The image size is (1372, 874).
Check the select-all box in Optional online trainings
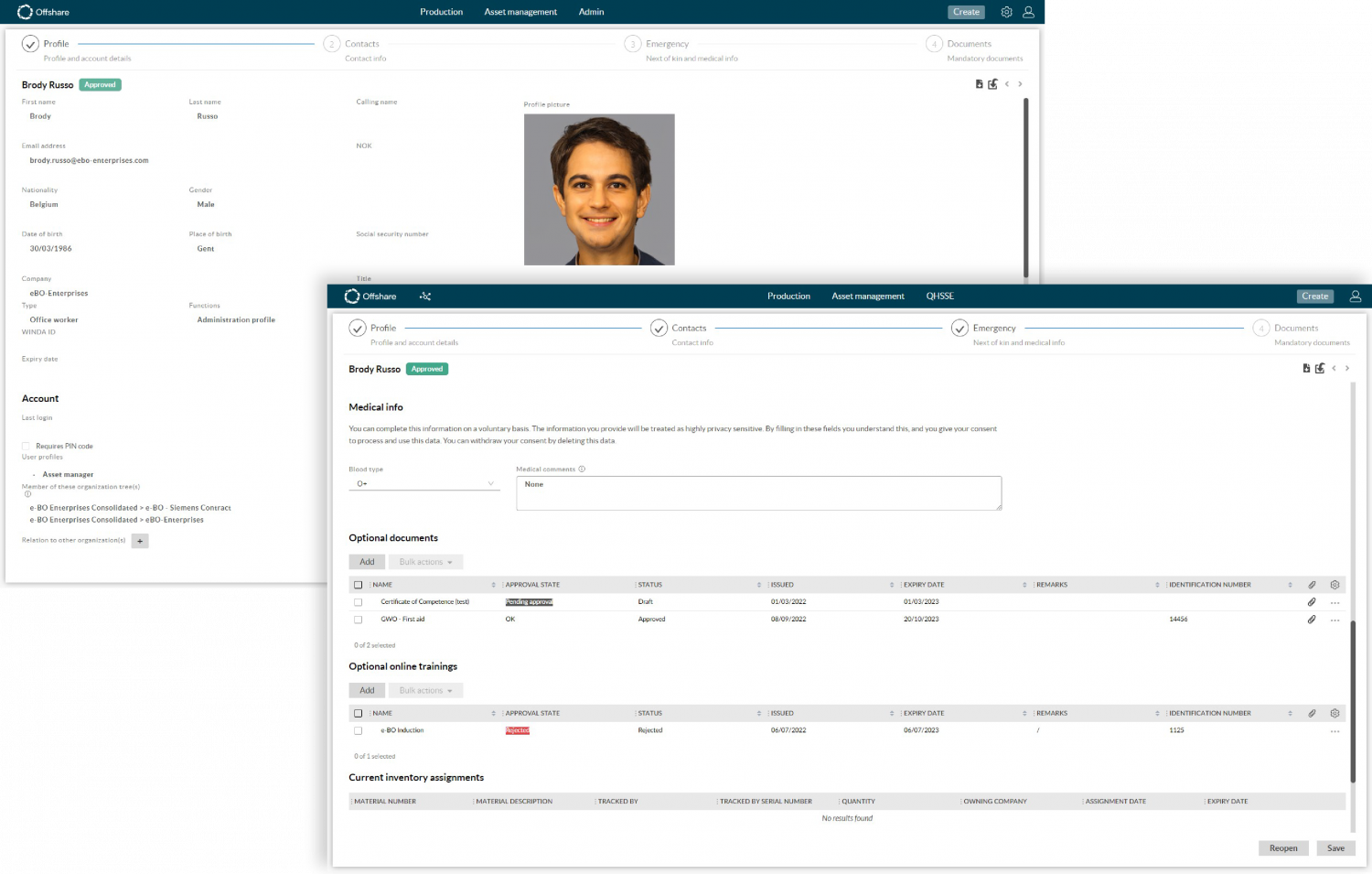(x=358, y=713)
